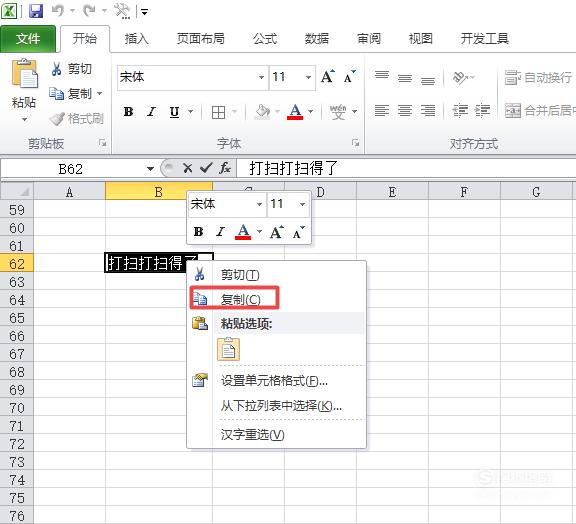576x524 pixels.
Task: Choose 复制(C) from context menu
Action: point(276,299)
